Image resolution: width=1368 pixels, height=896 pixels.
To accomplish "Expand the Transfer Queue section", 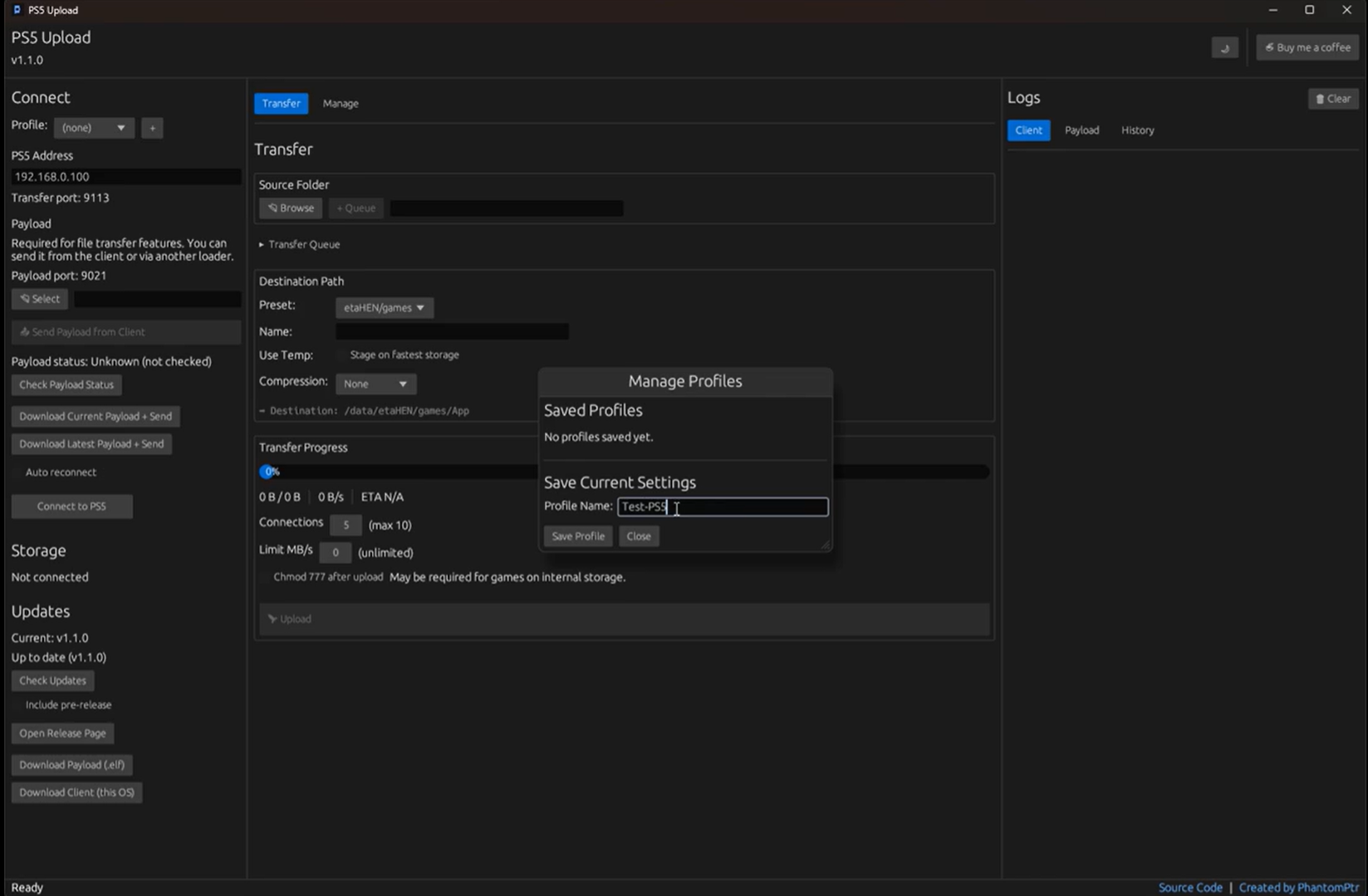I will click(299, 245).
